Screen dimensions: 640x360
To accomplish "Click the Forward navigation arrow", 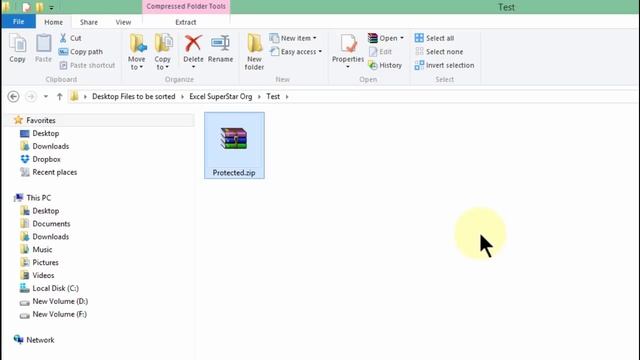I will tap(31, 97).
